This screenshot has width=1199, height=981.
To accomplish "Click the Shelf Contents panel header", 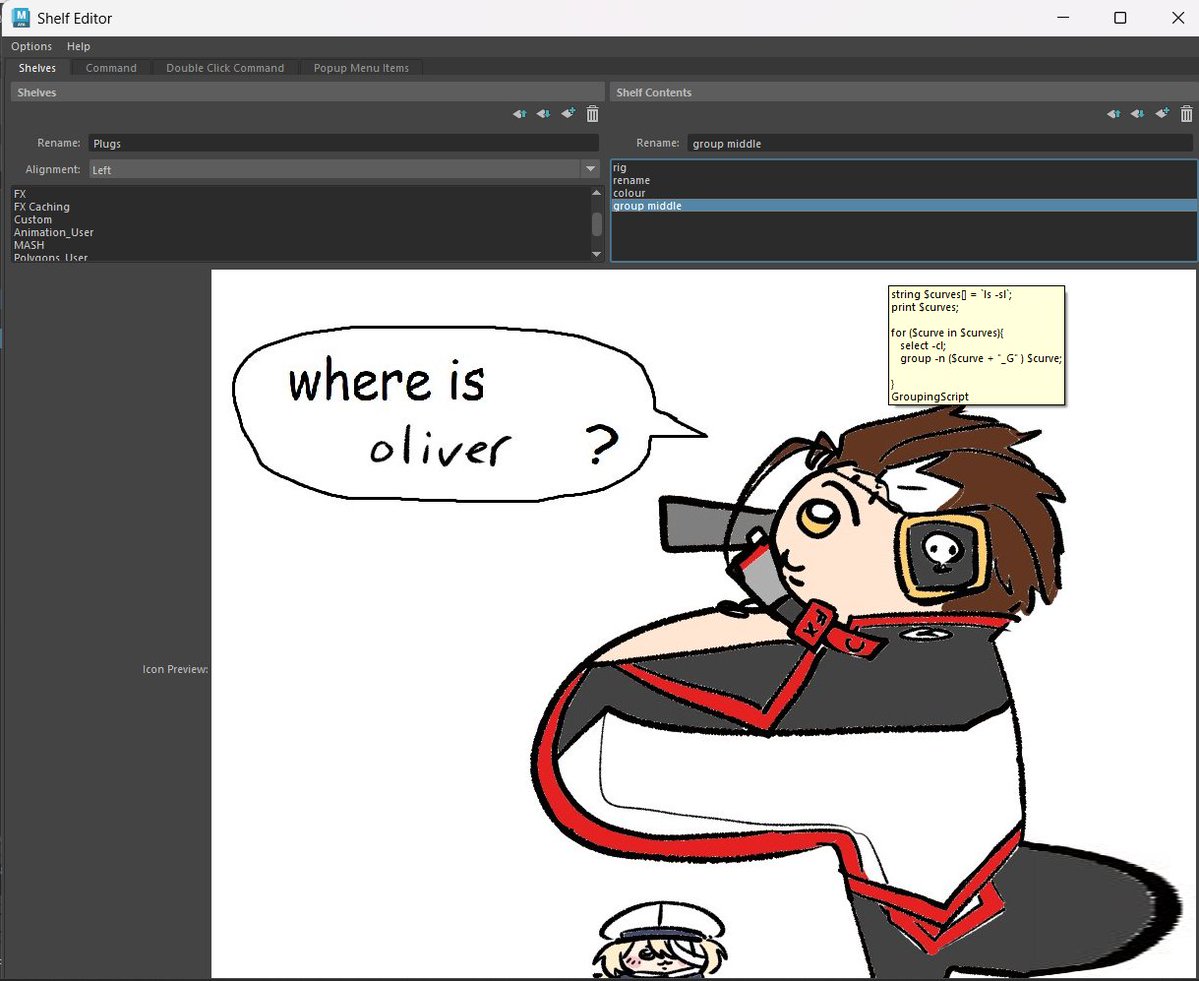I will click(903, 93).
